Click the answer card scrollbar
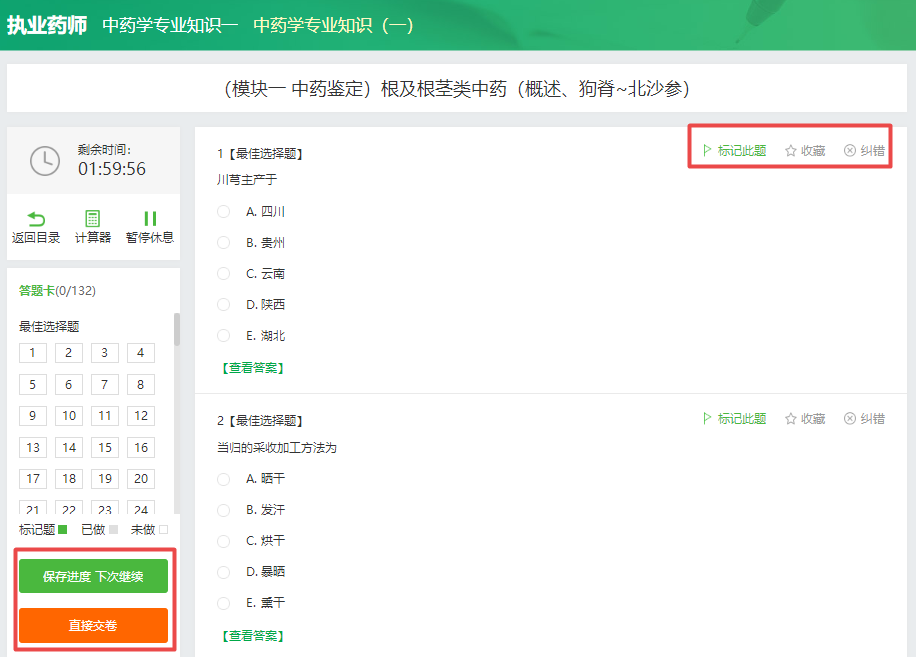This screenshot has width=916, height=657. click(x=177, y=330)
